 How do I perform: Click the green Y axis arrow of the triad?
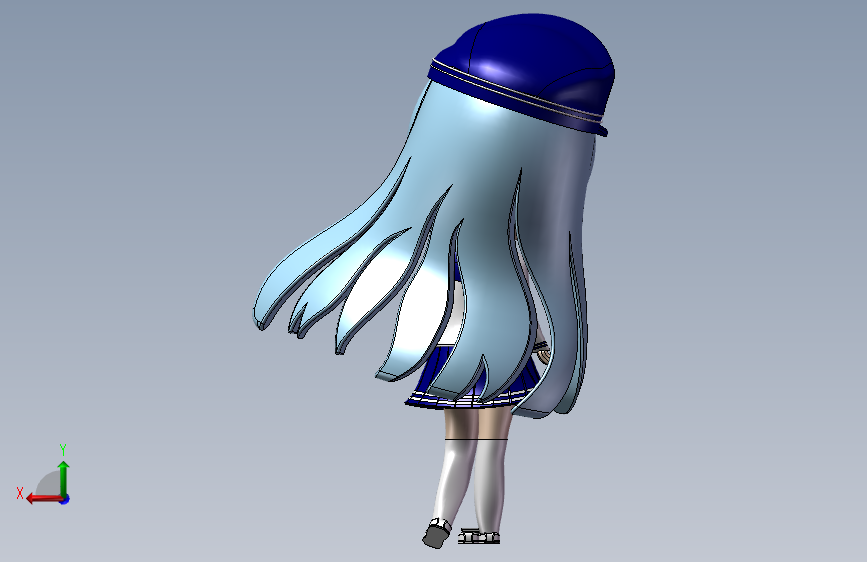point(64,478)
